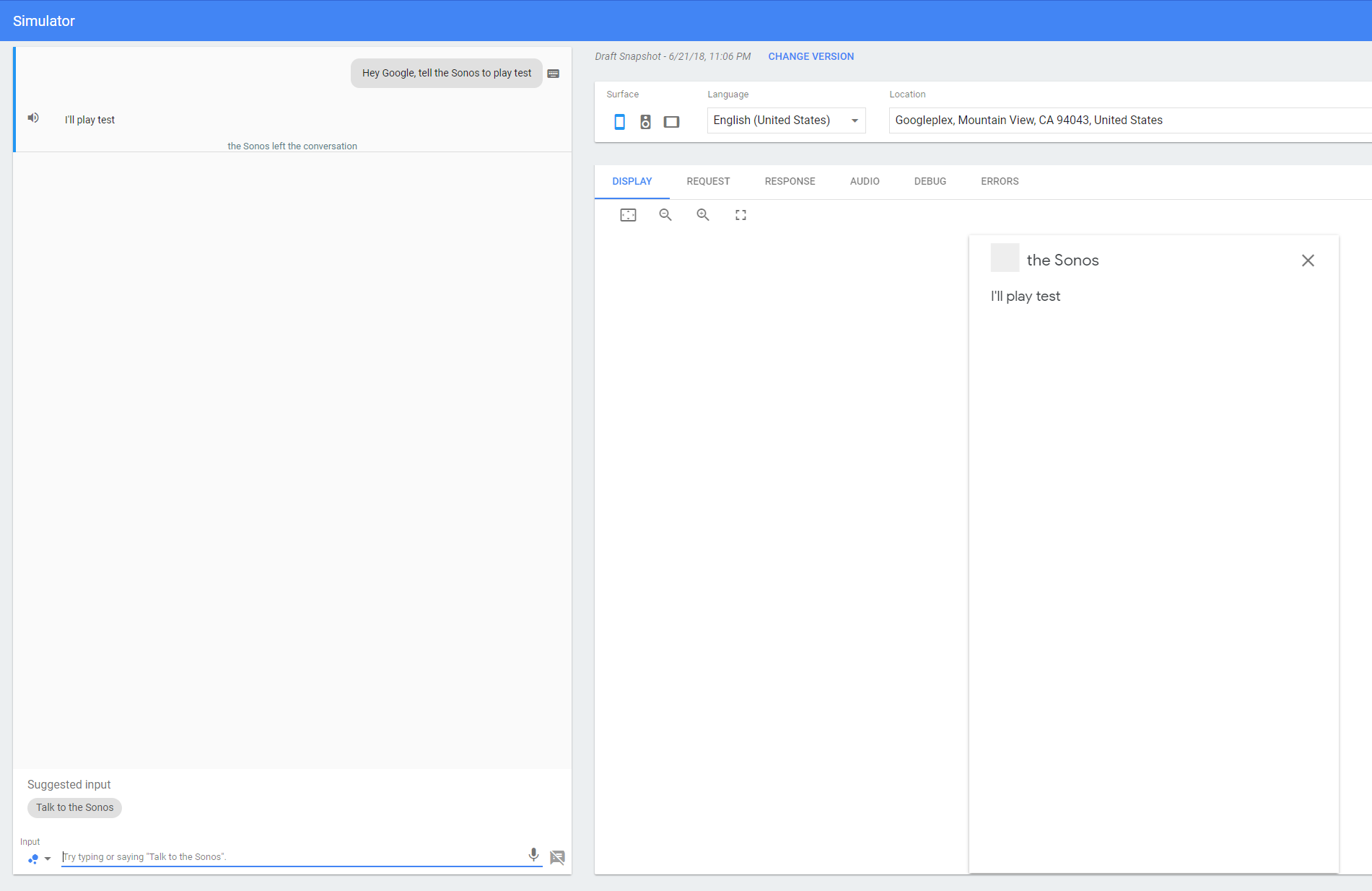Click the fit-to-screen display icon
Screen dimensions: 1372x891
tap(628, 215)
